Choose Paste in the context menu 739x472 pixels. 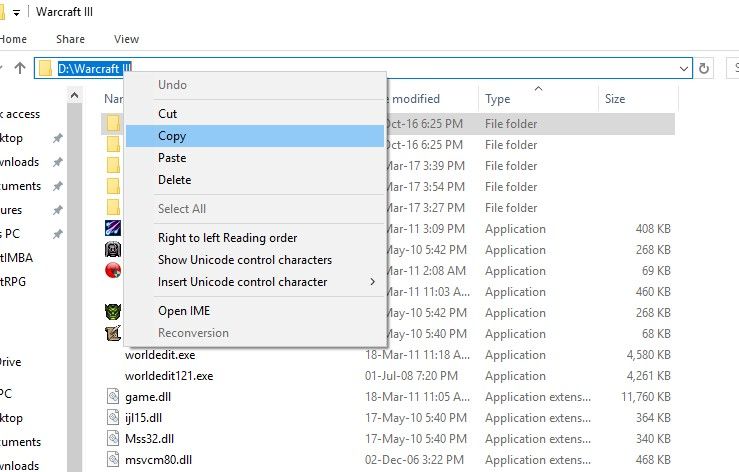click(x=255, y=158)
